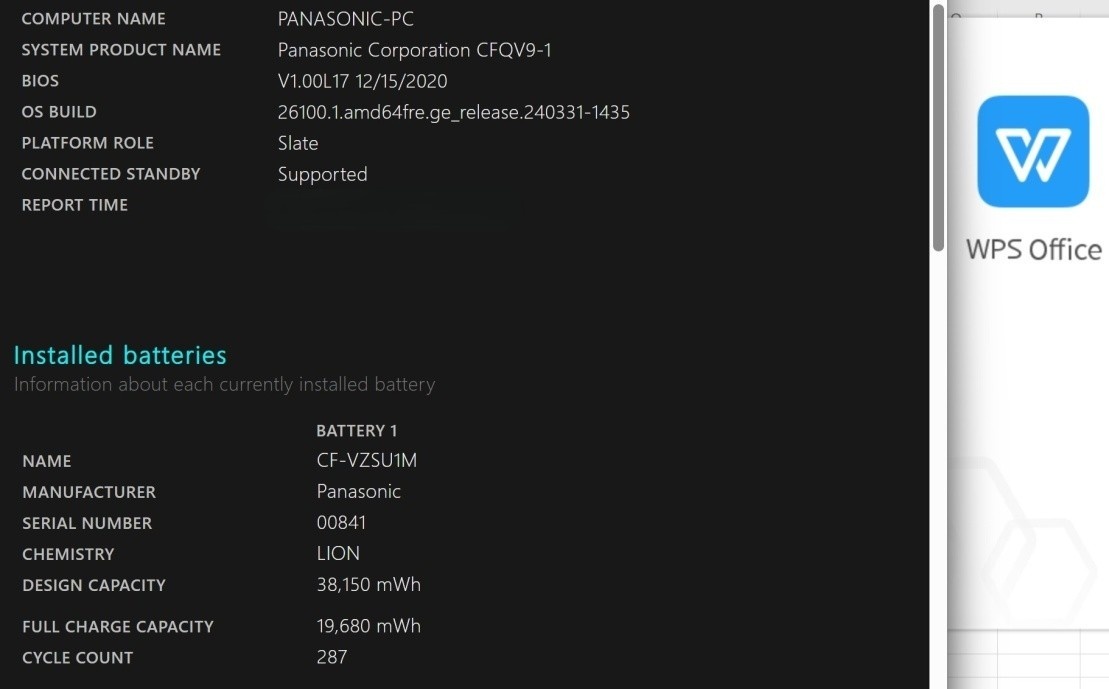Click the cycle count value 287

point(332,657)
